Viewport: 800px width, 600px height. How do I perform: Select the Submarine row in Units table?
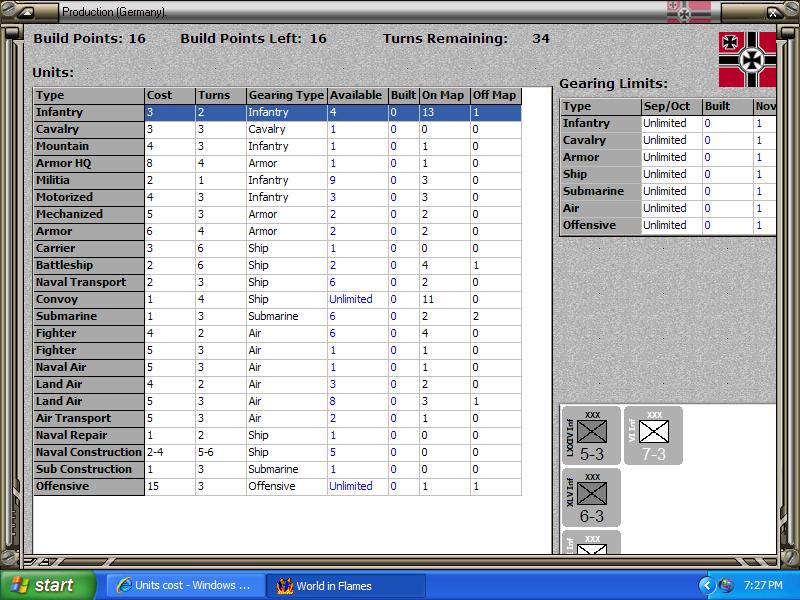(x=278, y=316)
